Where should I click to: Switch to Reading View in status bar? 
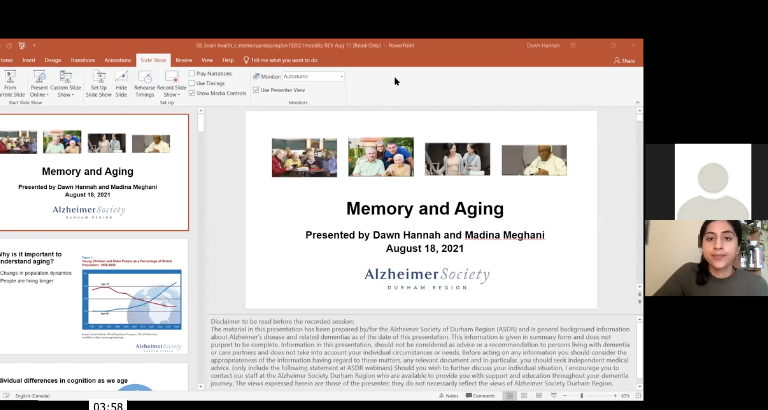pos(537,396)
